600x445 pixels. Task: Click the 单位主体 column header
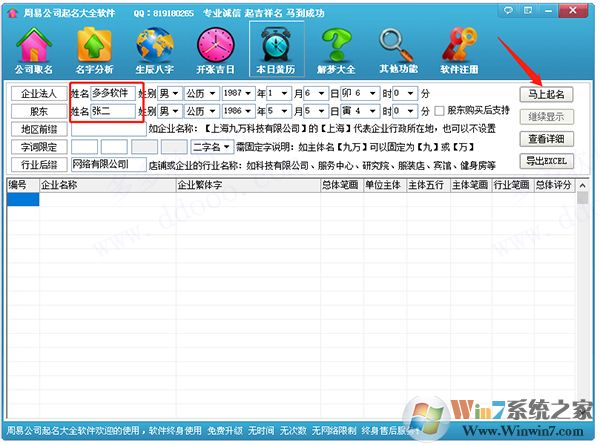click(385, 185)
